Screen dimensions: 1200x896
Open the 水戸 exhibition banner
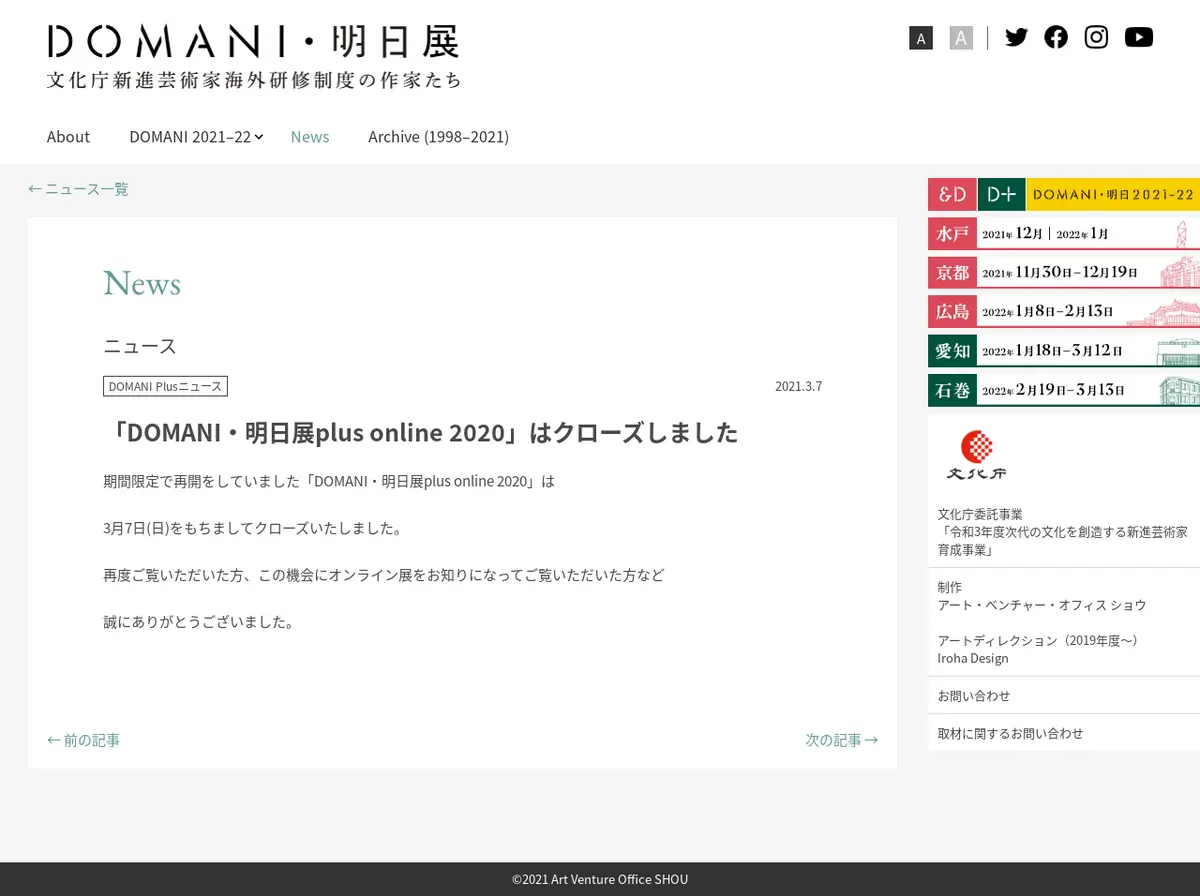[x=1064, y=234]
